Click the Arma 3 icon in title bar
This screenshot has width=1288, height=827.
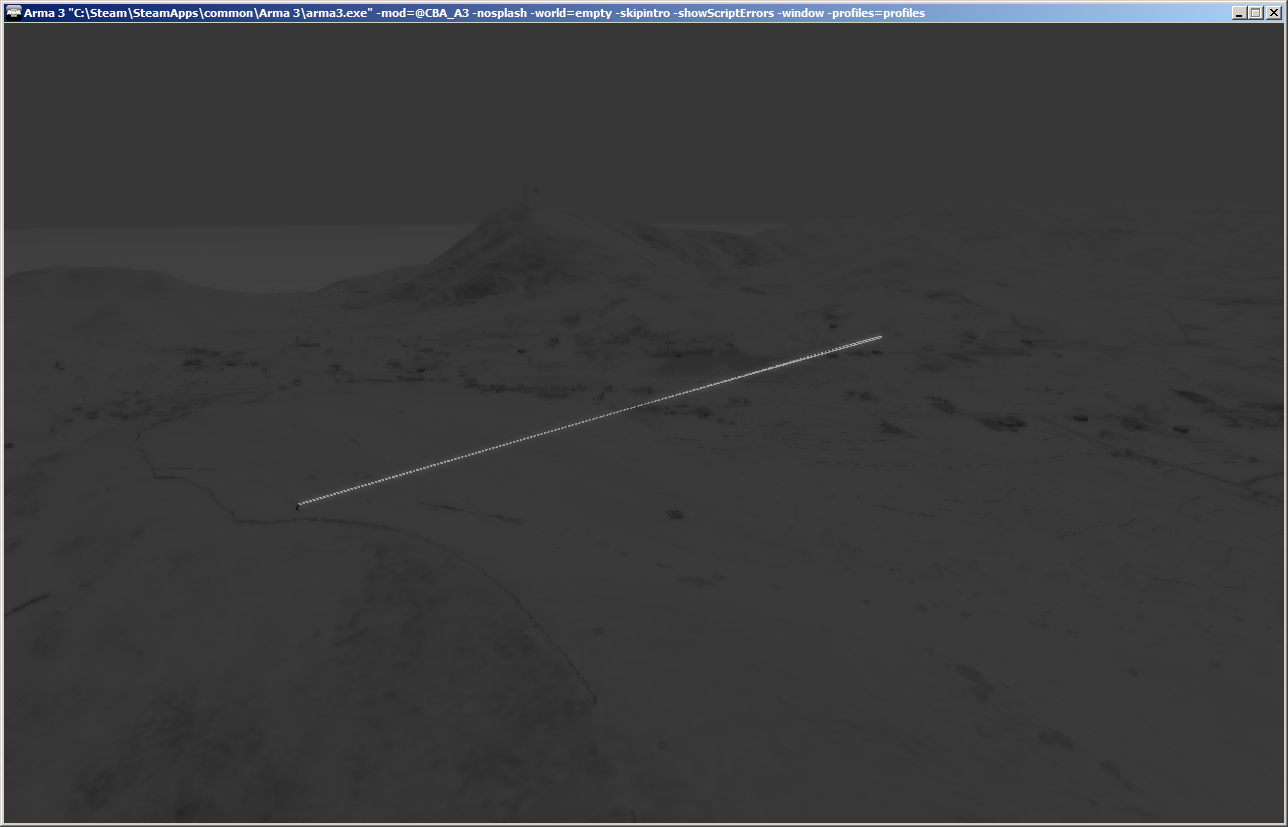pos(13,12)
